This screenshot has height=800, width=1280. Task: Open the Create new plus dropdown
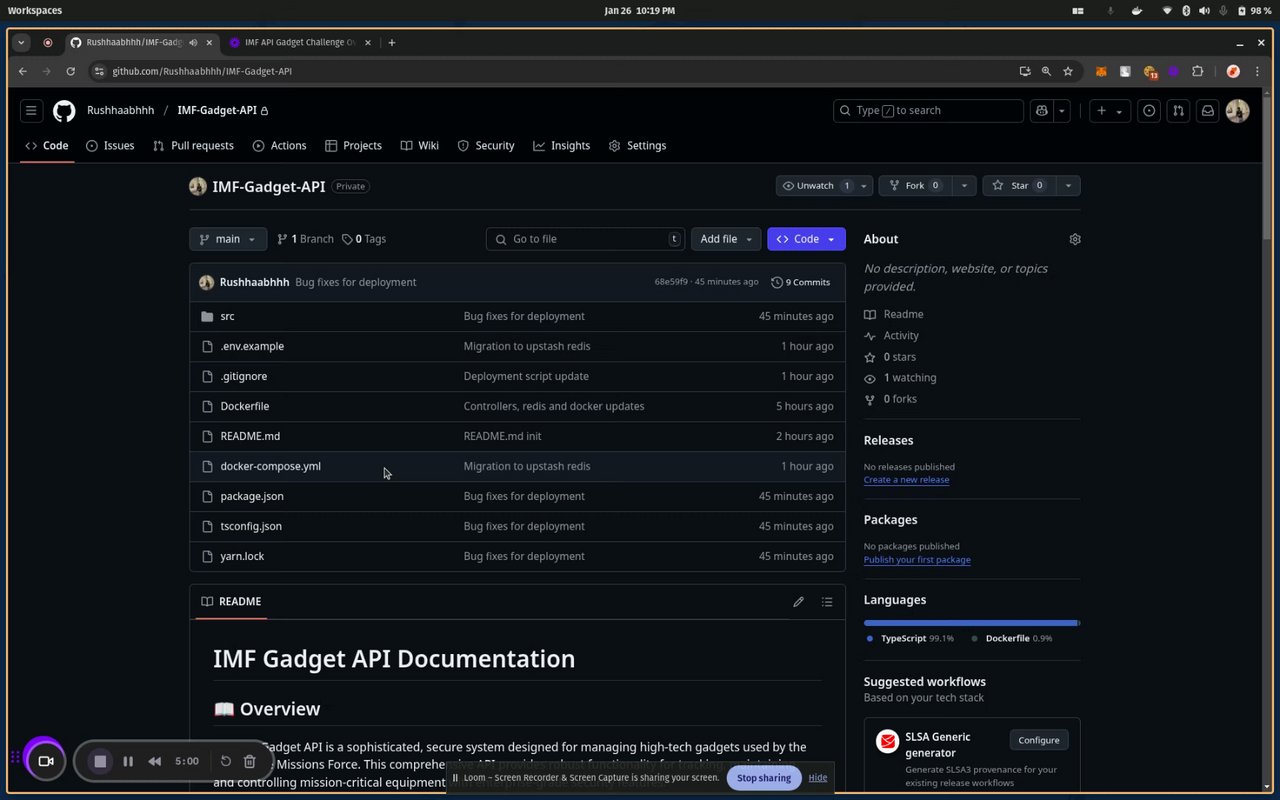1109,111
